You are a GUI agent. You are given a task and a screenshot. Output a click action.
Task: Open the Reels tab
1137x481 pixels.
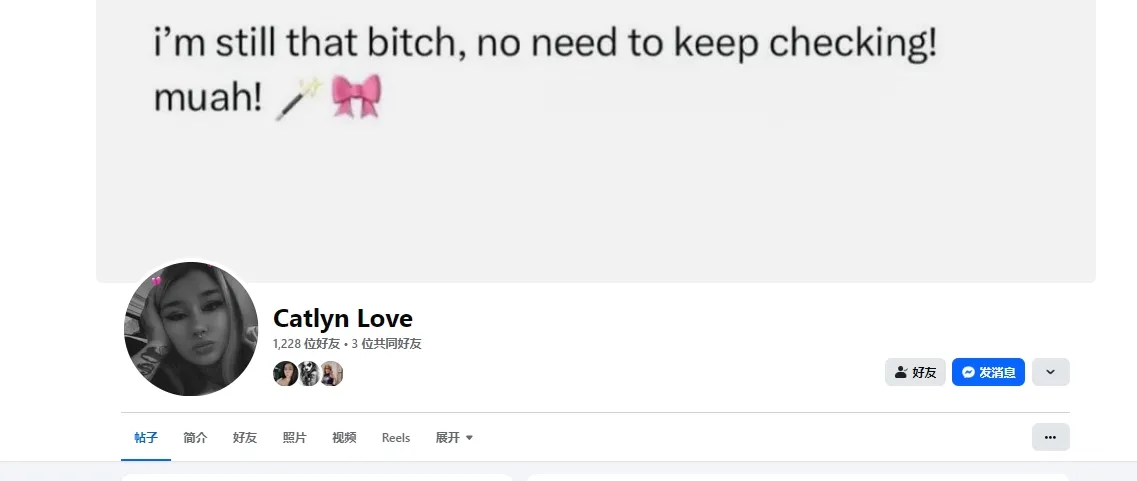(x=396, y=438)
